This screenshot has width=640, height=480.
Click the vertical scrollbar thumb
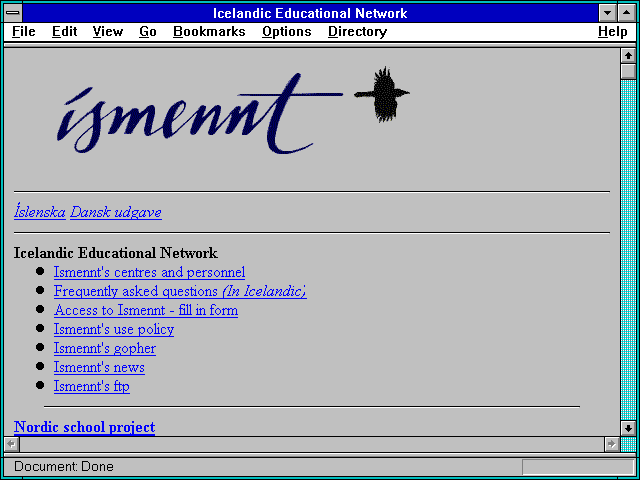pyautogui.click(x=628, y=71)
